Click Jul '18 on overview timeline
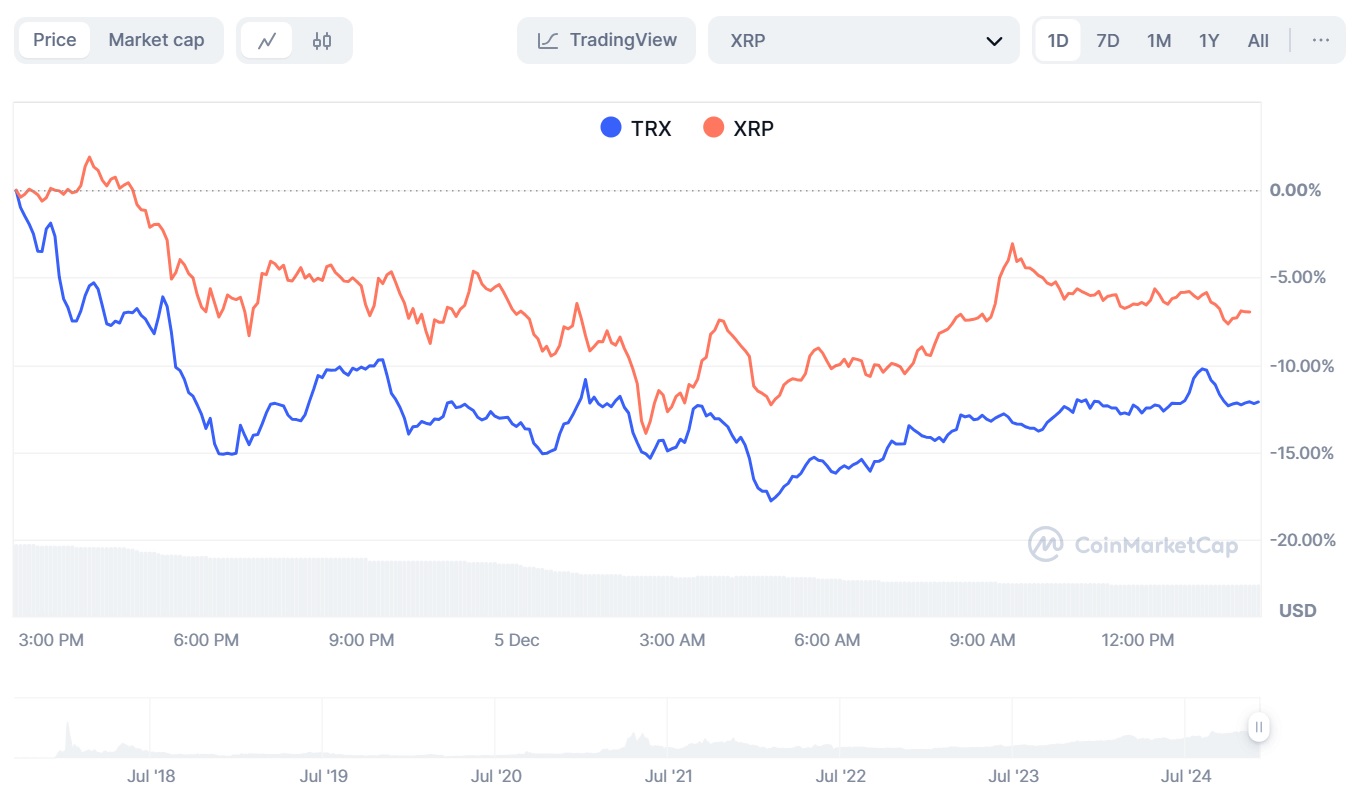The height and width of the screenshot is (801, 1355). (150, 775)
